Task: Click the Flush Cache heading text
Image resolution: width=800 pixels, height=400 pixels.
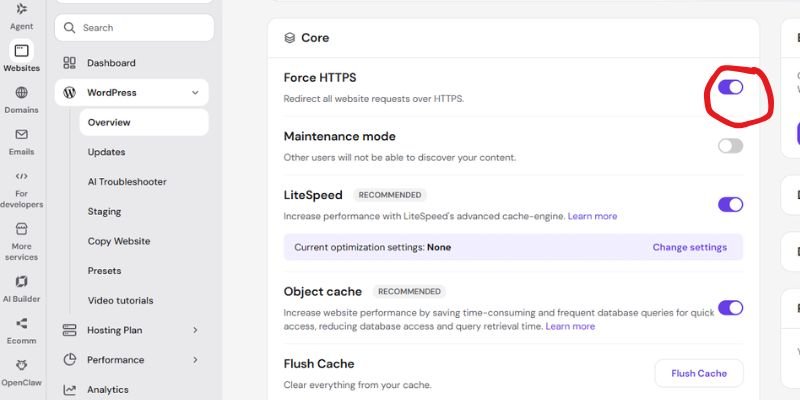Action: coord(319,364)
